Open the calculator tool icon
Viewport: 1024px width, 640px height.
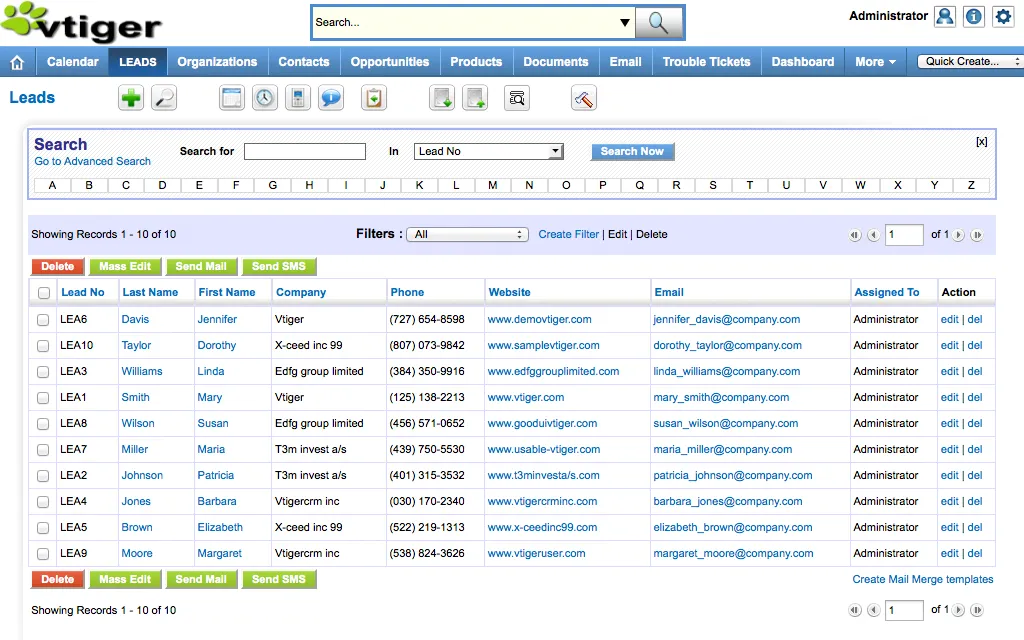pyautogui.click(x=297, y=97)
